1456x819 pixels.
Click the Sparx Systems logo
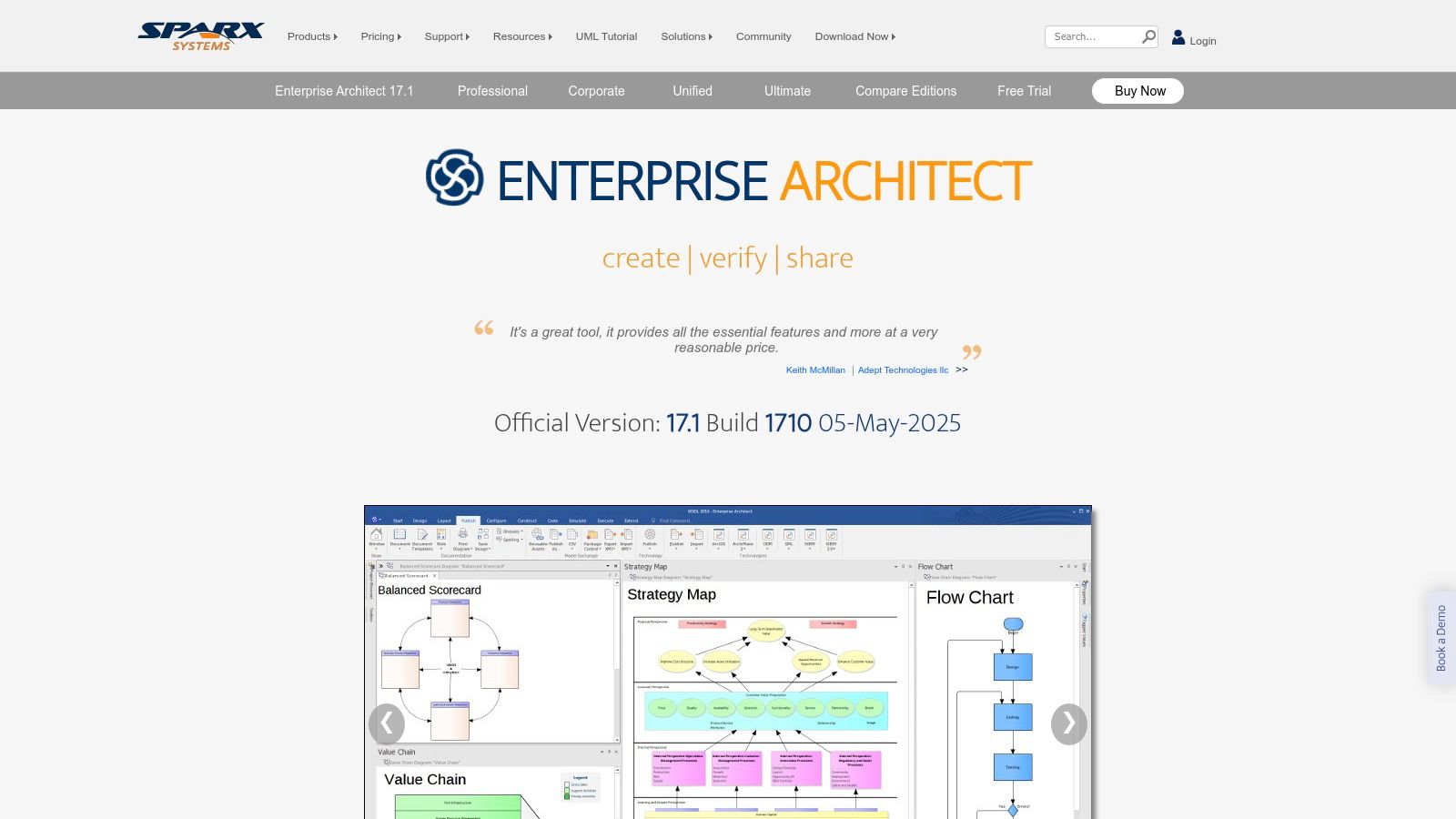coord(201,36)
